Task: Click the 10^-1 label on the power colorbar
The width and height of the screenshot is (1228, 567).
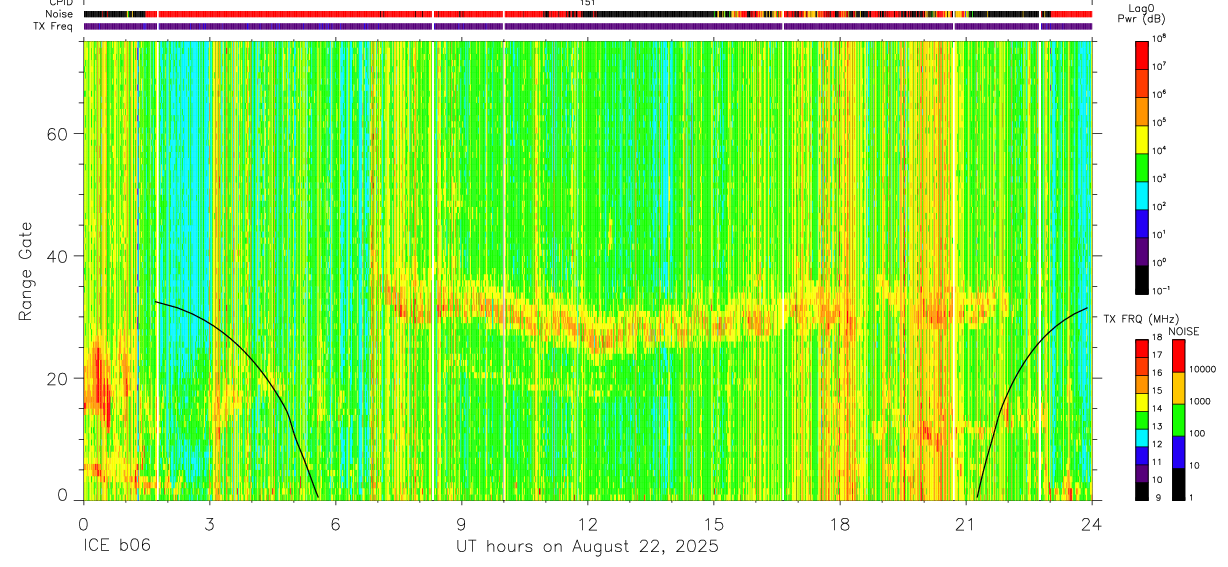Action: point(1161,290)
